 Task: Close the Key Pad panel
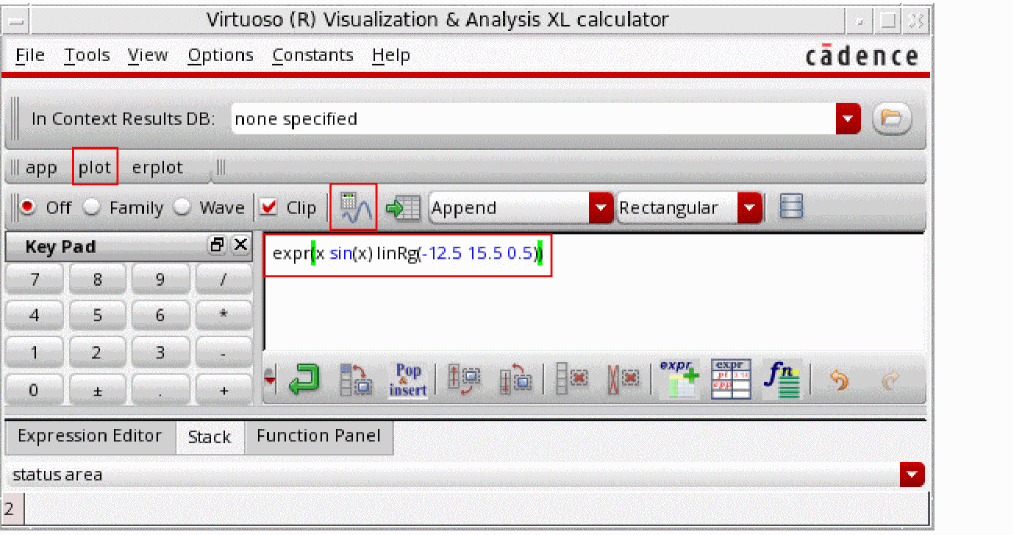[x=240, y=245]
